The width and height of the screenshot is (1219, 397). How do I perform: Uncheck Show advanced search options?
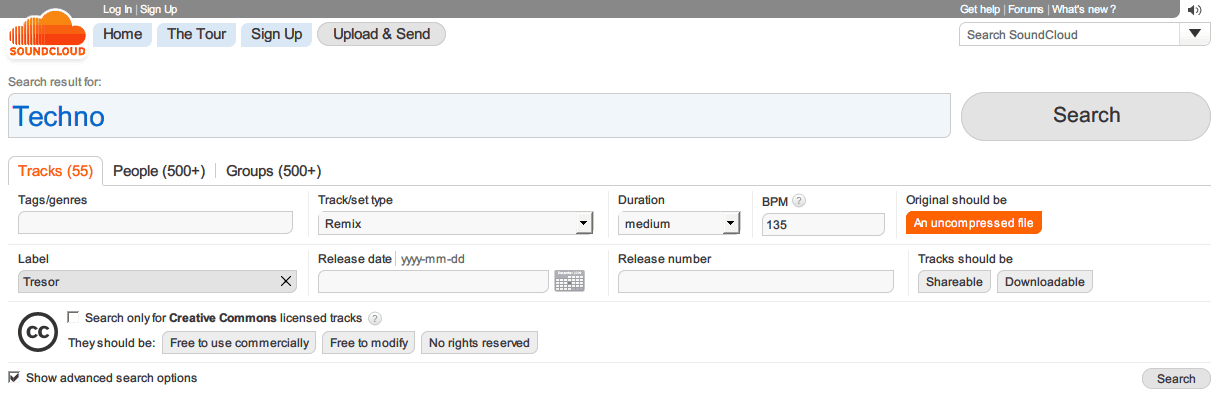point(14,377)
